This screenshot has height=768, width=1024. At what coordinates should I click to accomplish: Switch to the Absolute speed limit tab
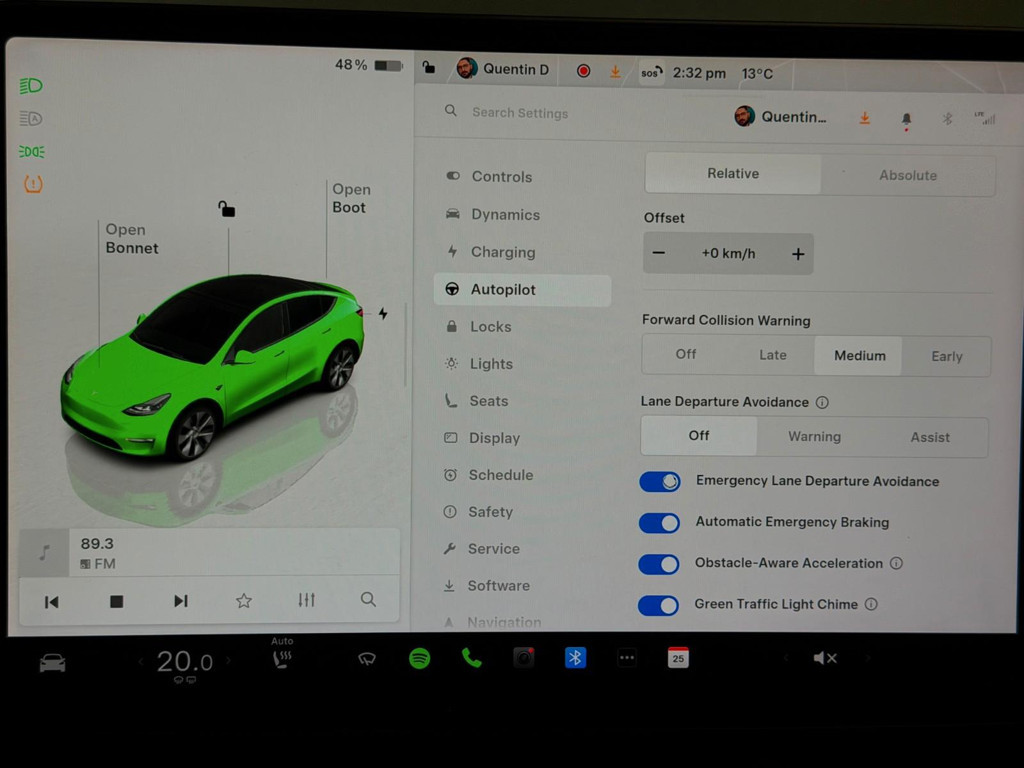click(x=908, y=175)
